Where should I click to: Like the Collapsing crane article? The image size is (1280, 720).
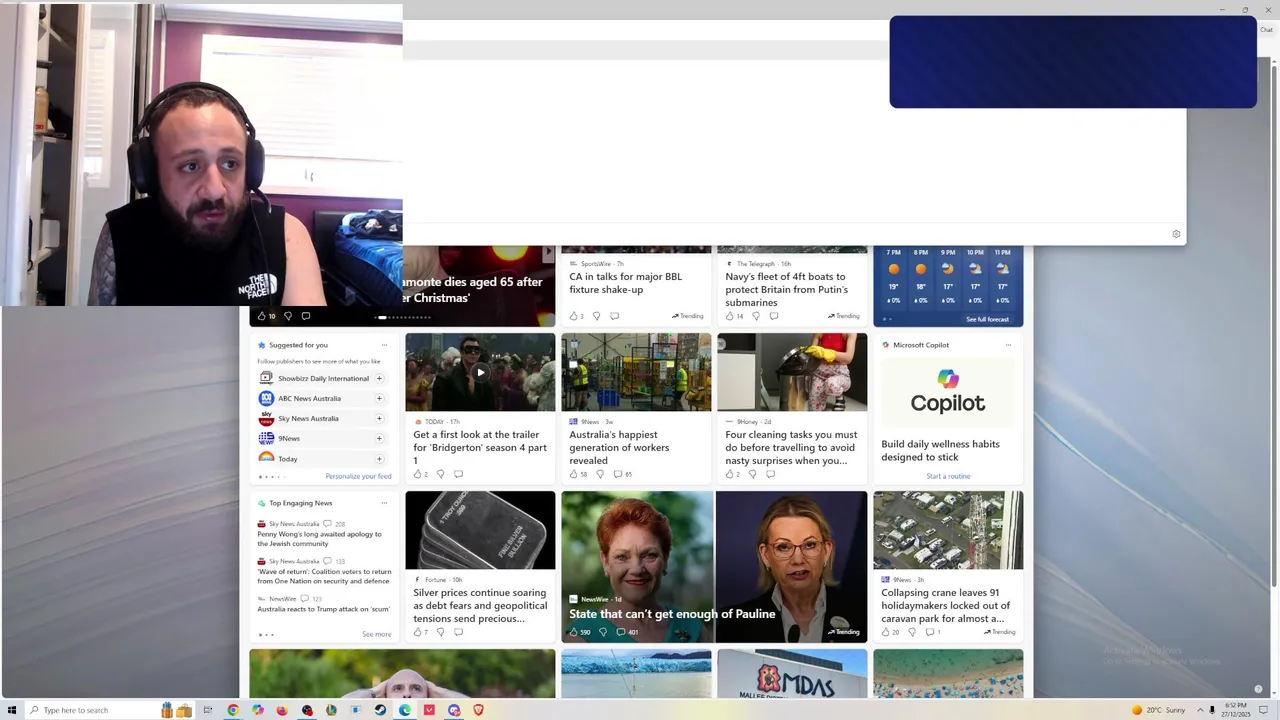pyautogui.click(x=886, y=632)
